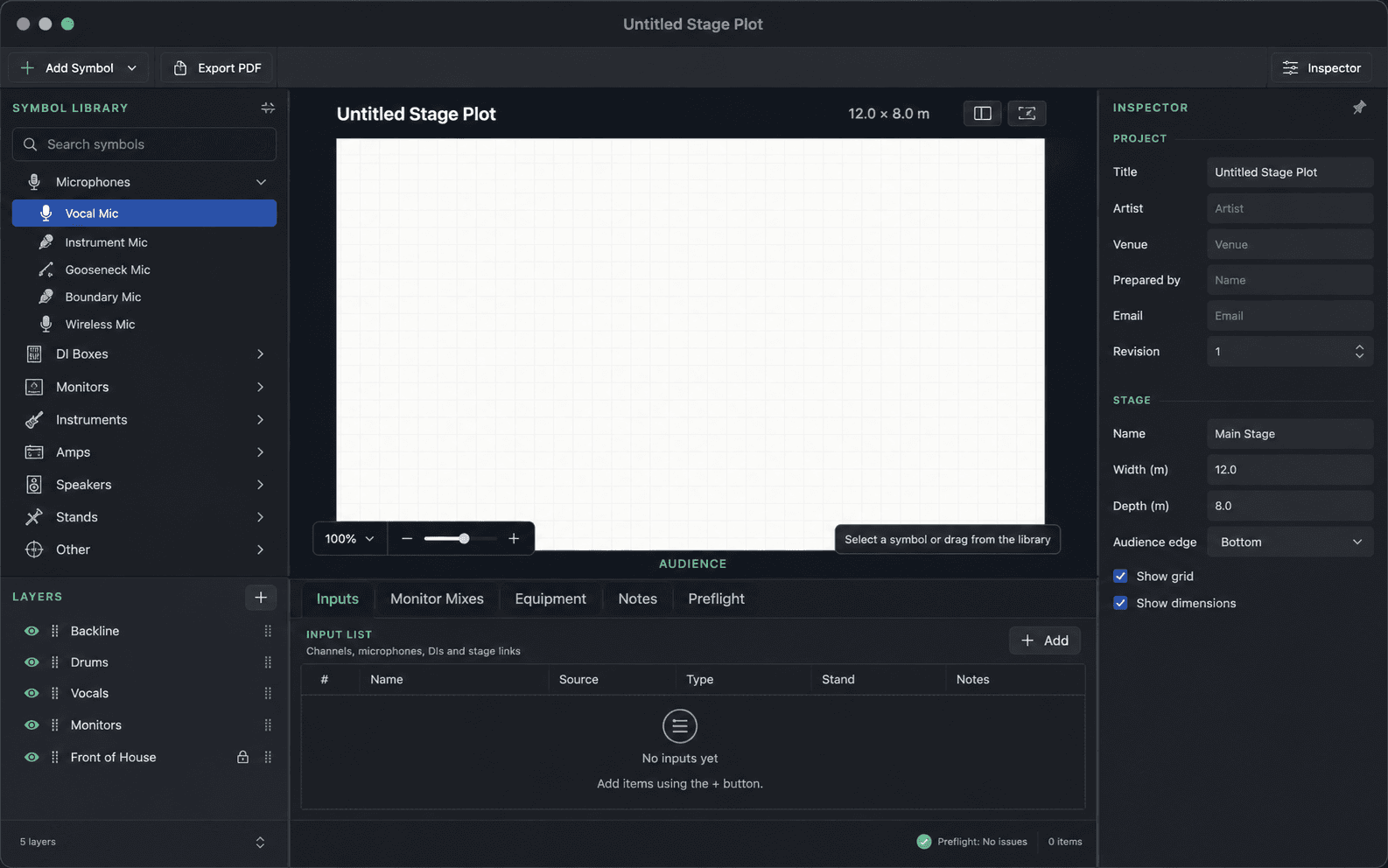Screen dimensions: 1388x868
Task: Select the Boundary Mic symbol
Action: (x=144, y=297)
